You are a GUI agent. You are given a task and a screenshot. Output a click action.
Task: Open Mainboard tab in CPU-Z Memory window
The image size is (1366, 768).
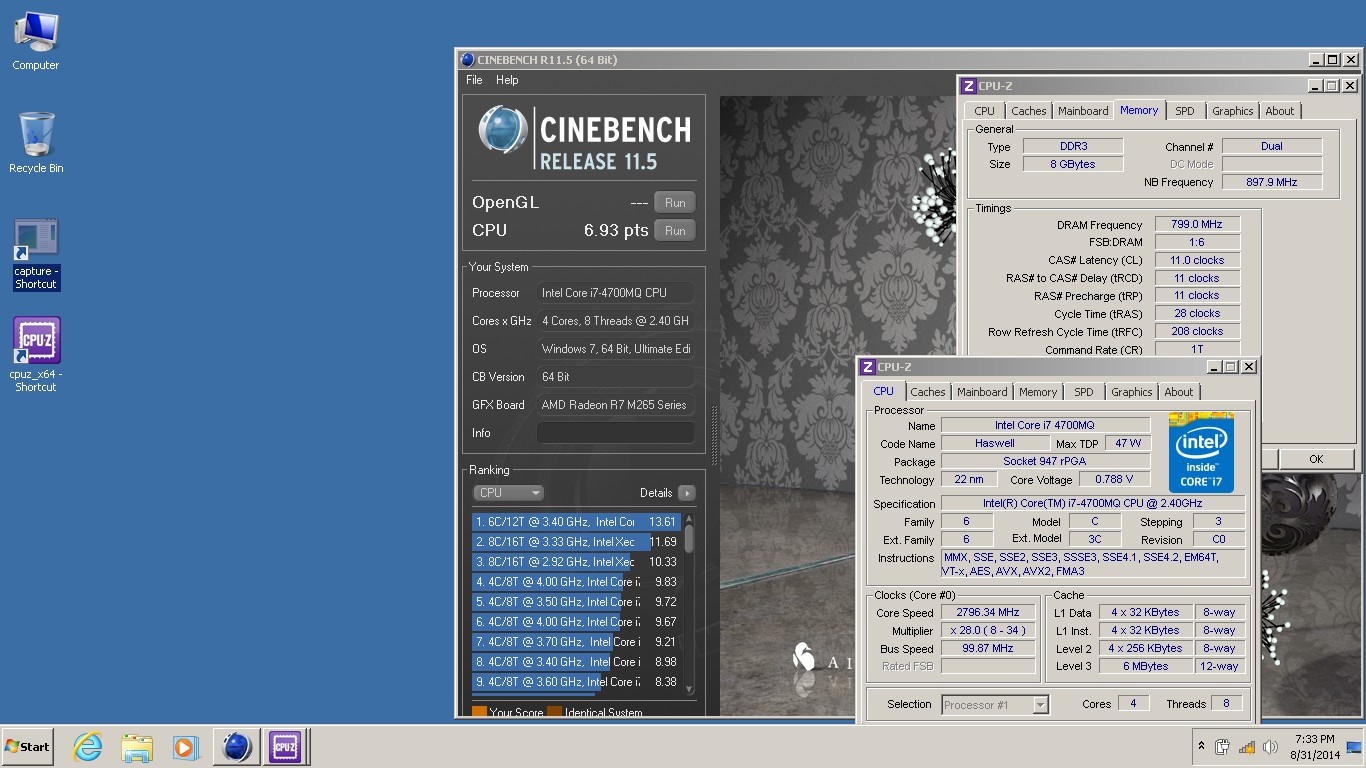click(1083, 111)
